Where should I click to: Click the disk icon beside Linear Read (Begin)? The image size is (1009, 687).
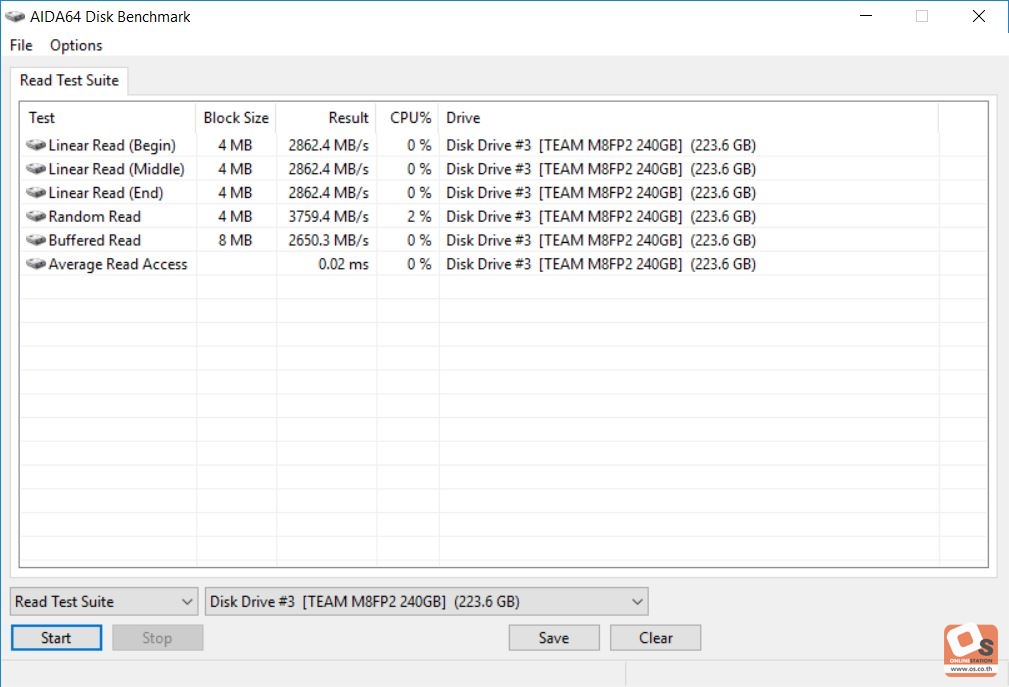coord(36,145)
